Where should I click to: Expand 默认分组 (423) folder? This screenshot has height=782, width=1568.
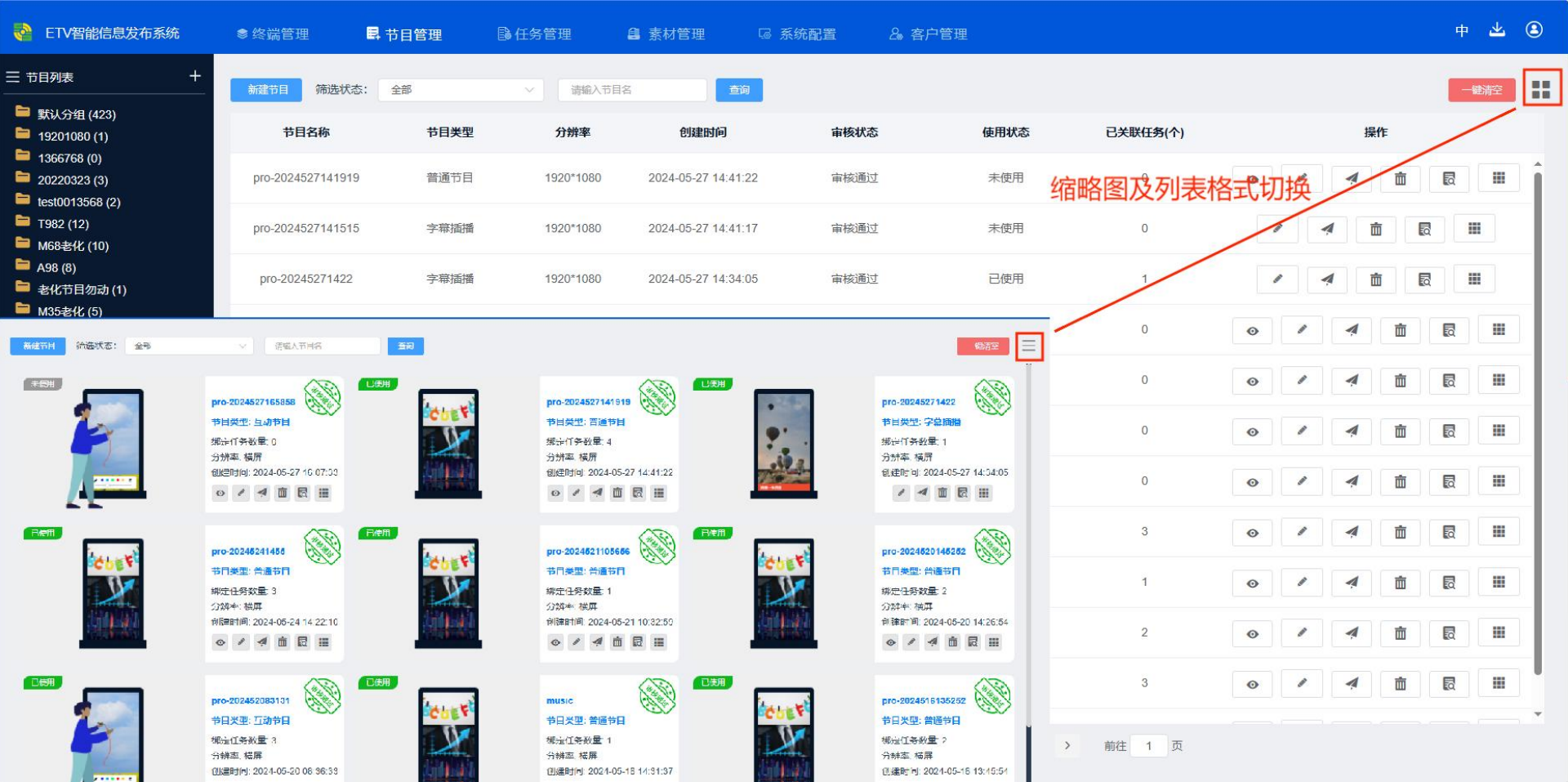(76, 114)
